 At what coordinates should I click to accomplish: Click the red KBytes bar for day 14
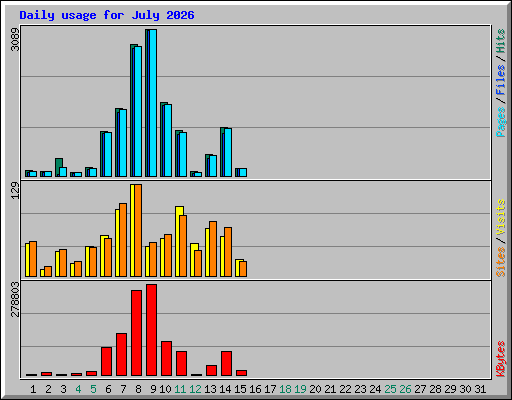click(226, 364)
